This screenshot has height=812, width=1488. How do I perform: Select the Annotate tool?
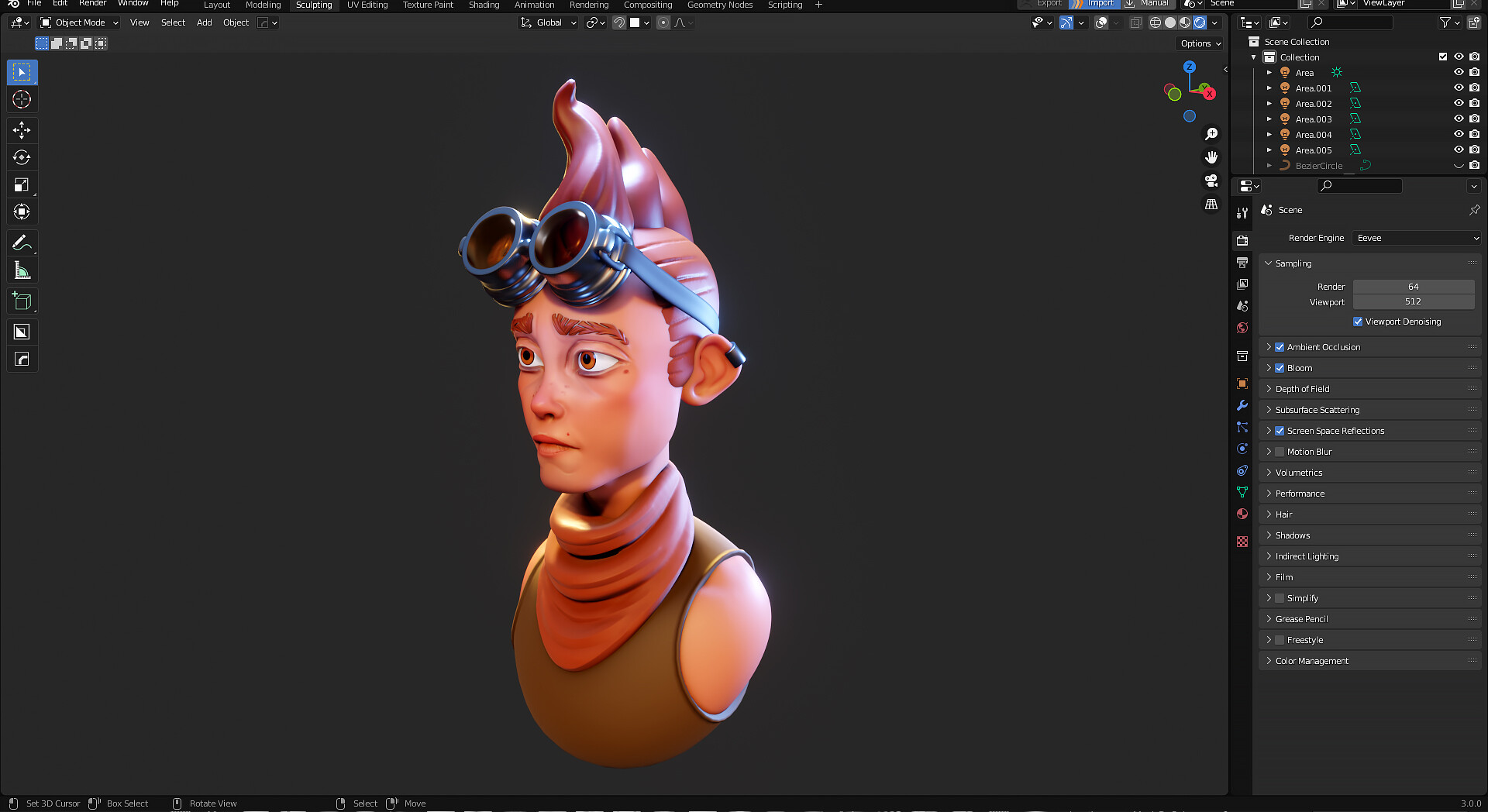22,243
